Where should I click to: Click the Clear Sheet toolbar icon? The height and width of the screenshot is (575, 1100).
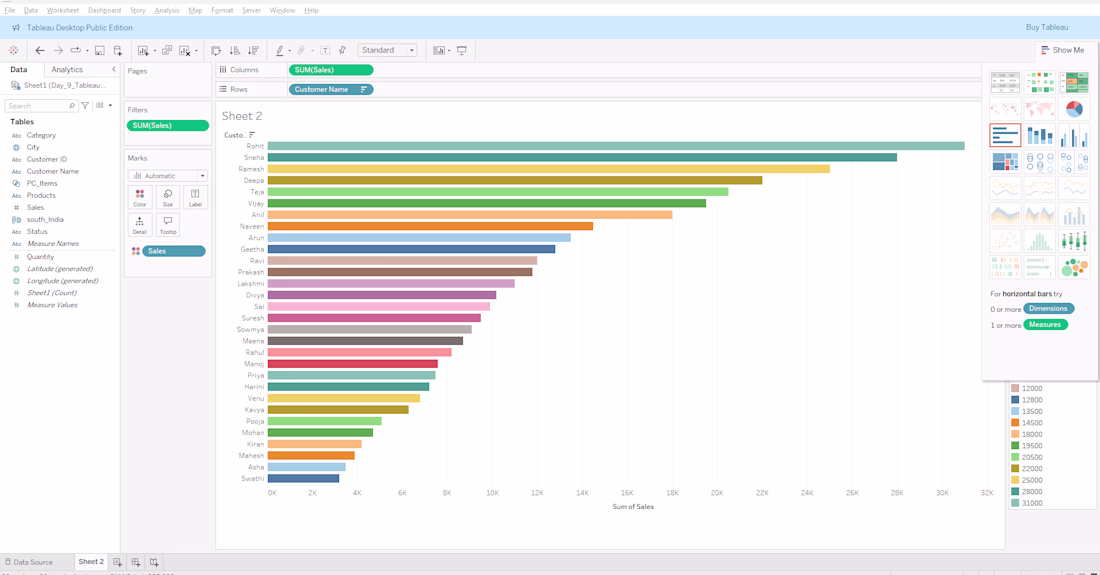185,50
